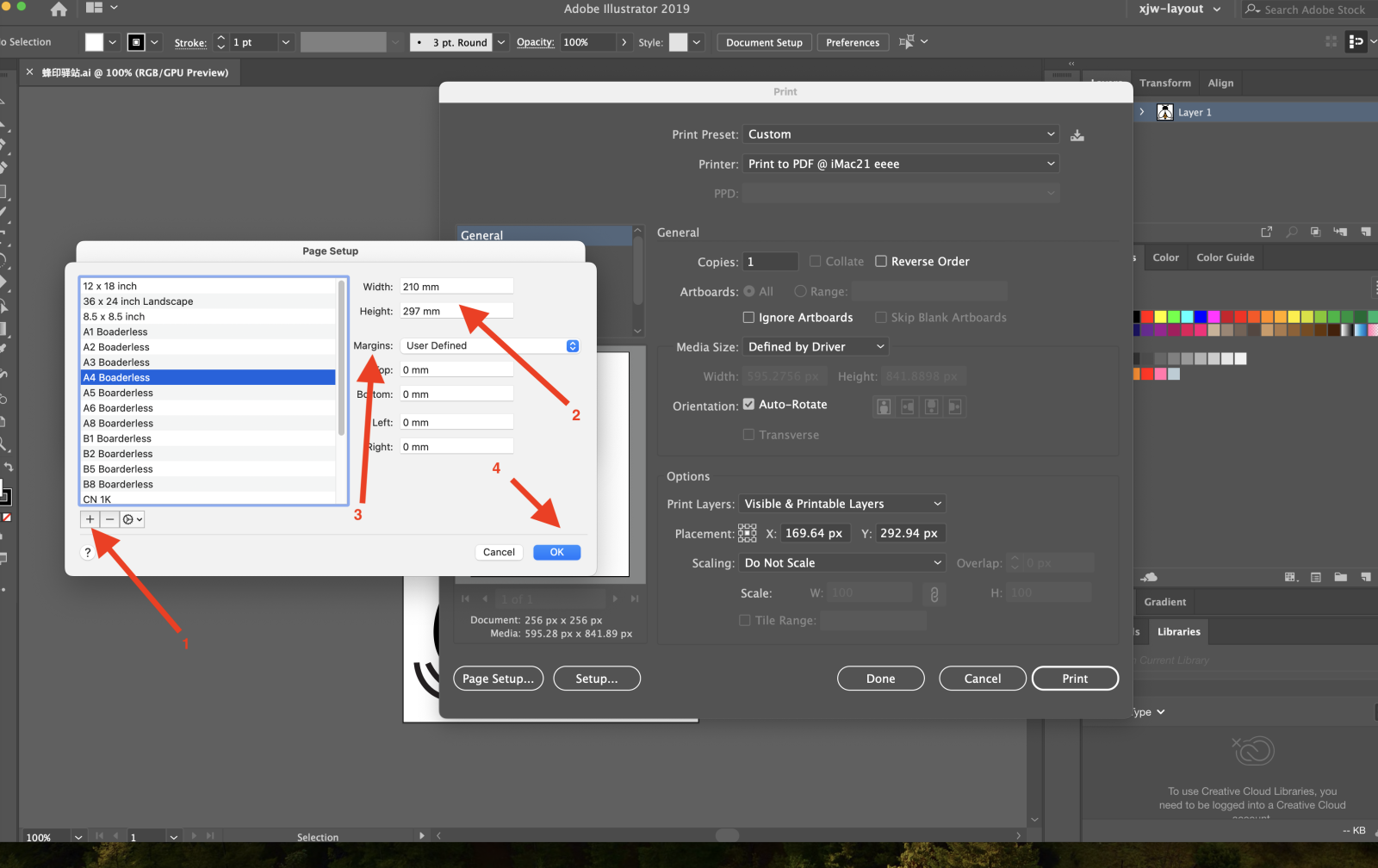Click Make Clipping Mask icon in Layers panel

click(1315, 232)
